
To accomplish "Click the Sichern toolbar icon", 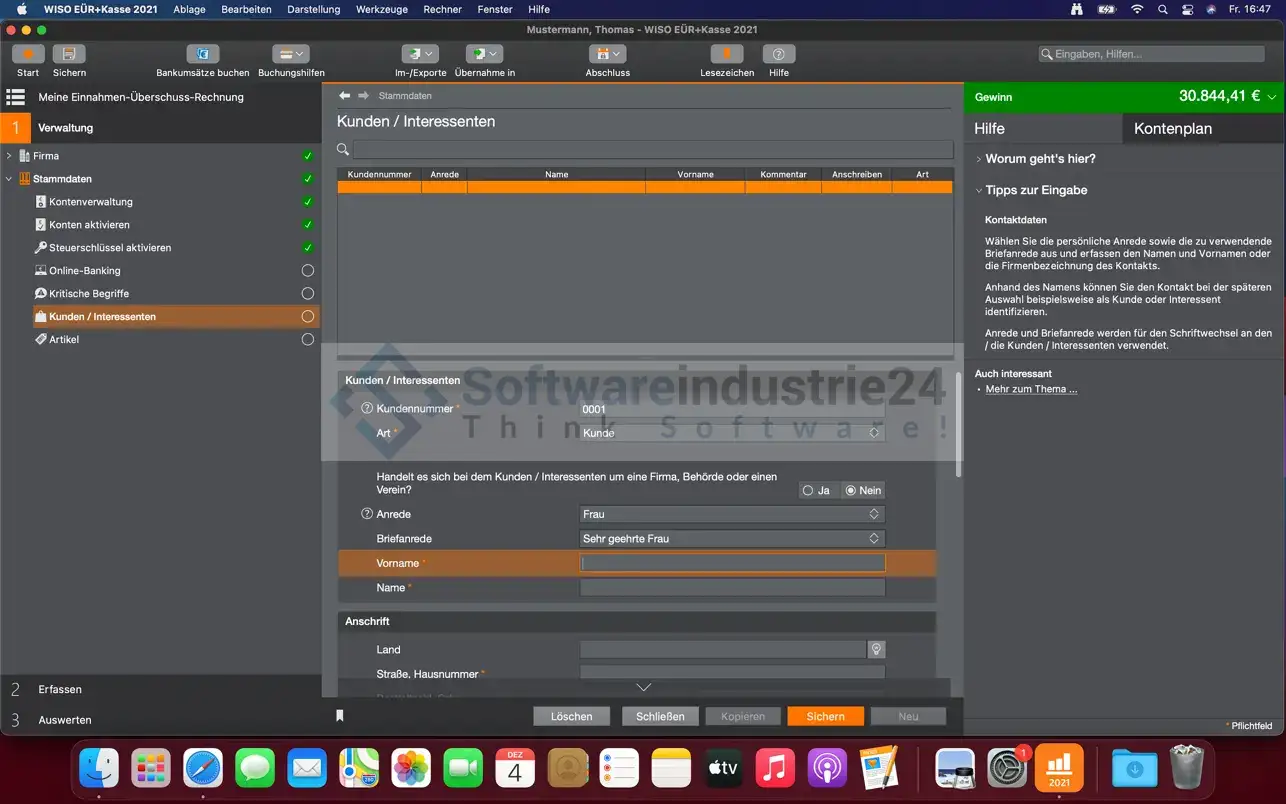I will tap(69, 54).
